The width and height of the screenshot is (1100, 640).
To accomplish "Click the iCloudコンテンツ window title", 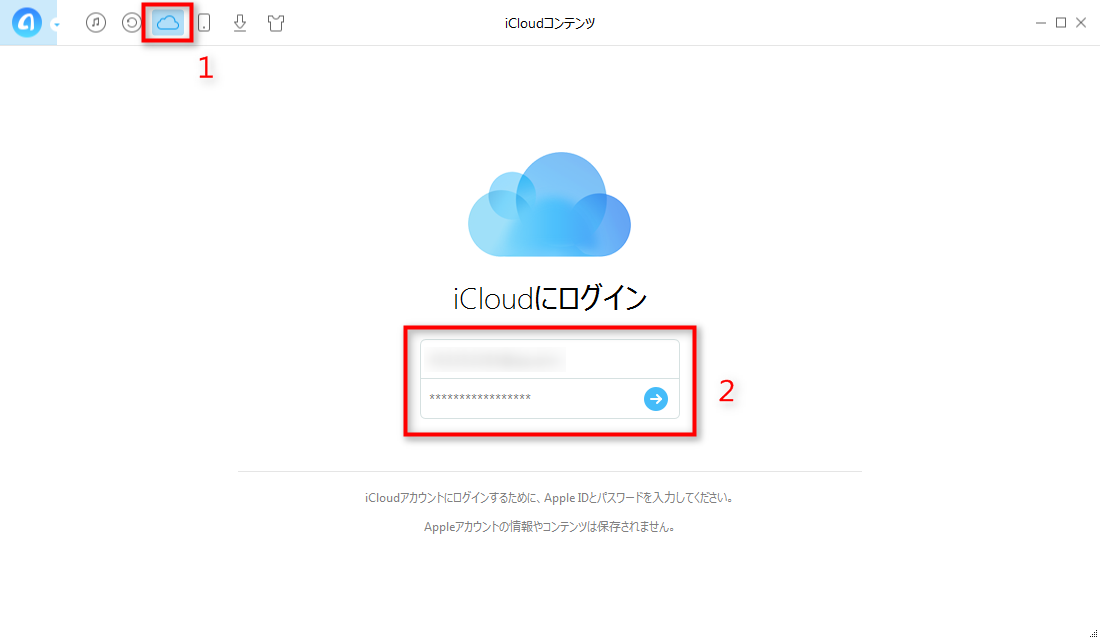I will (x=549, y=23).
